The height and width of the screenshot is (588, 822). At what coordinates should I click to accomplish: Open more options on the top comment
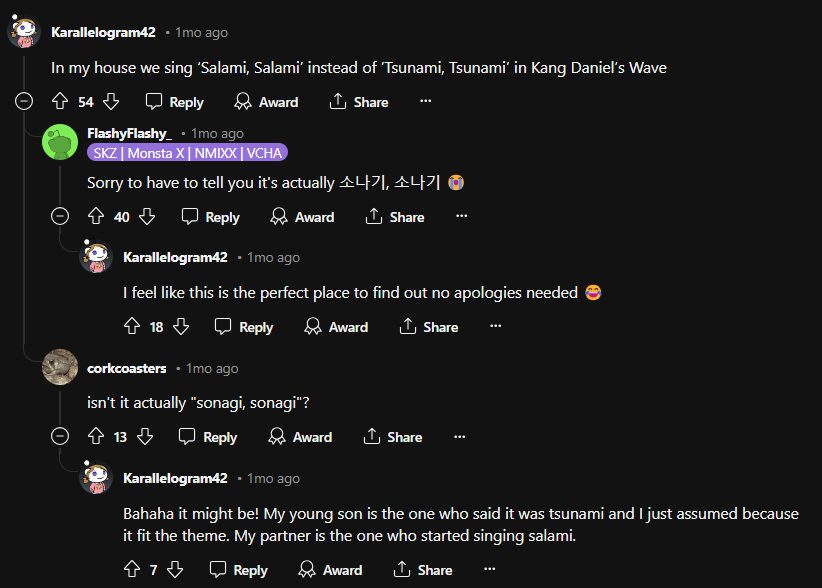point(425,101)
